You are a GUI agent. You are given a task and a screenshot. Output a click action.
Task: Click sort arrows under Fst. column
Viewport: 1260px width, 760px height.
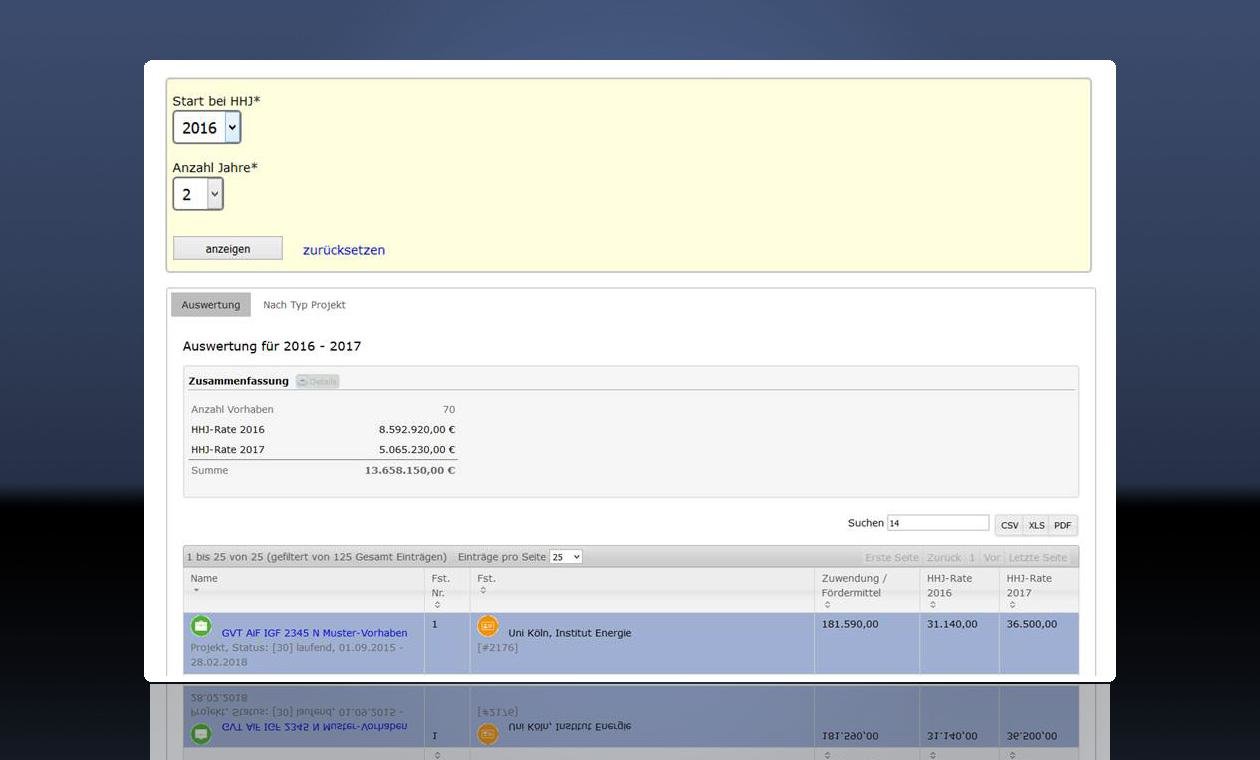[483, 591]
